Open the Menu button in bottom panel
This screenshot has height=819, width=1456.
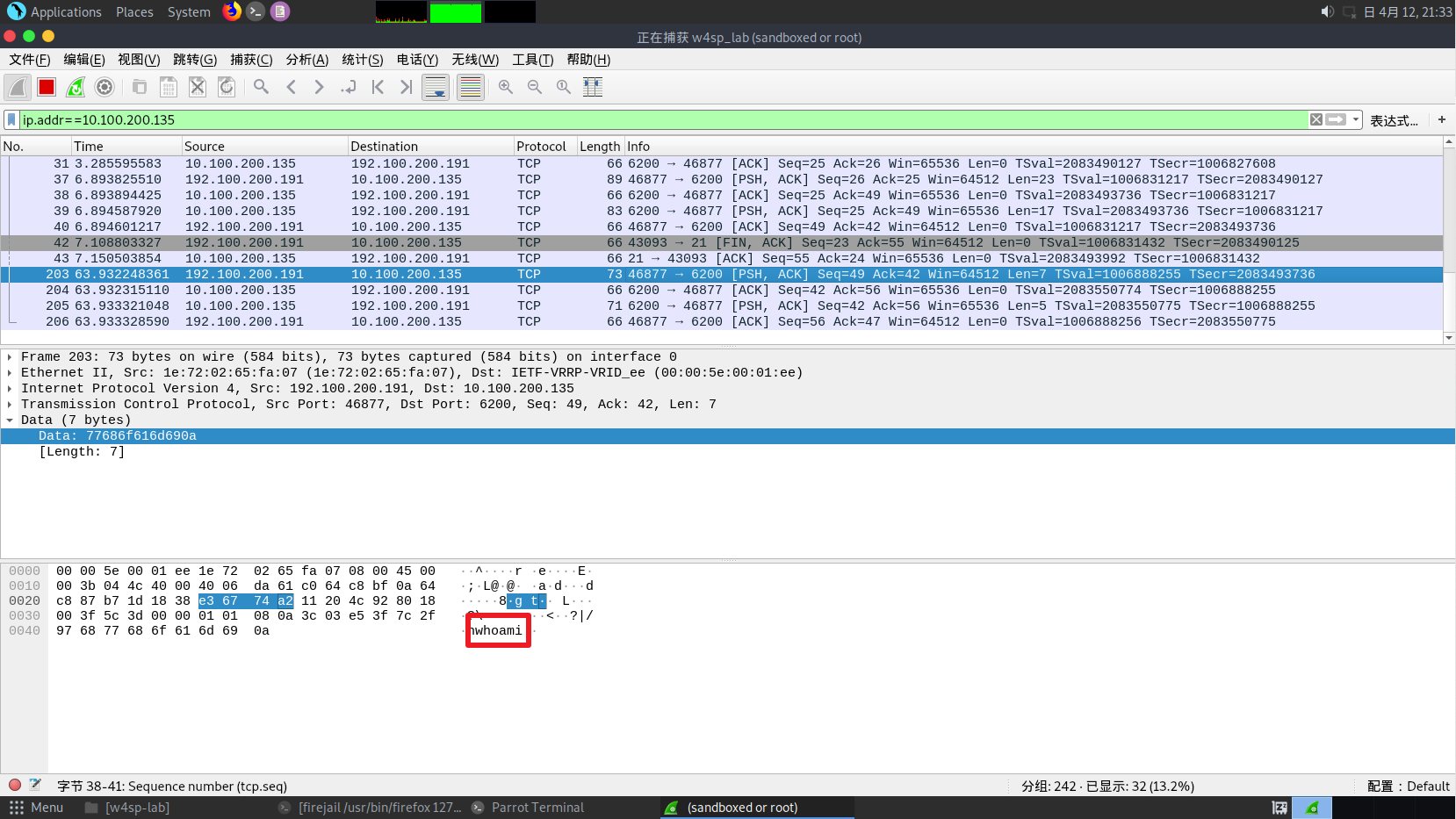[36, 808]
